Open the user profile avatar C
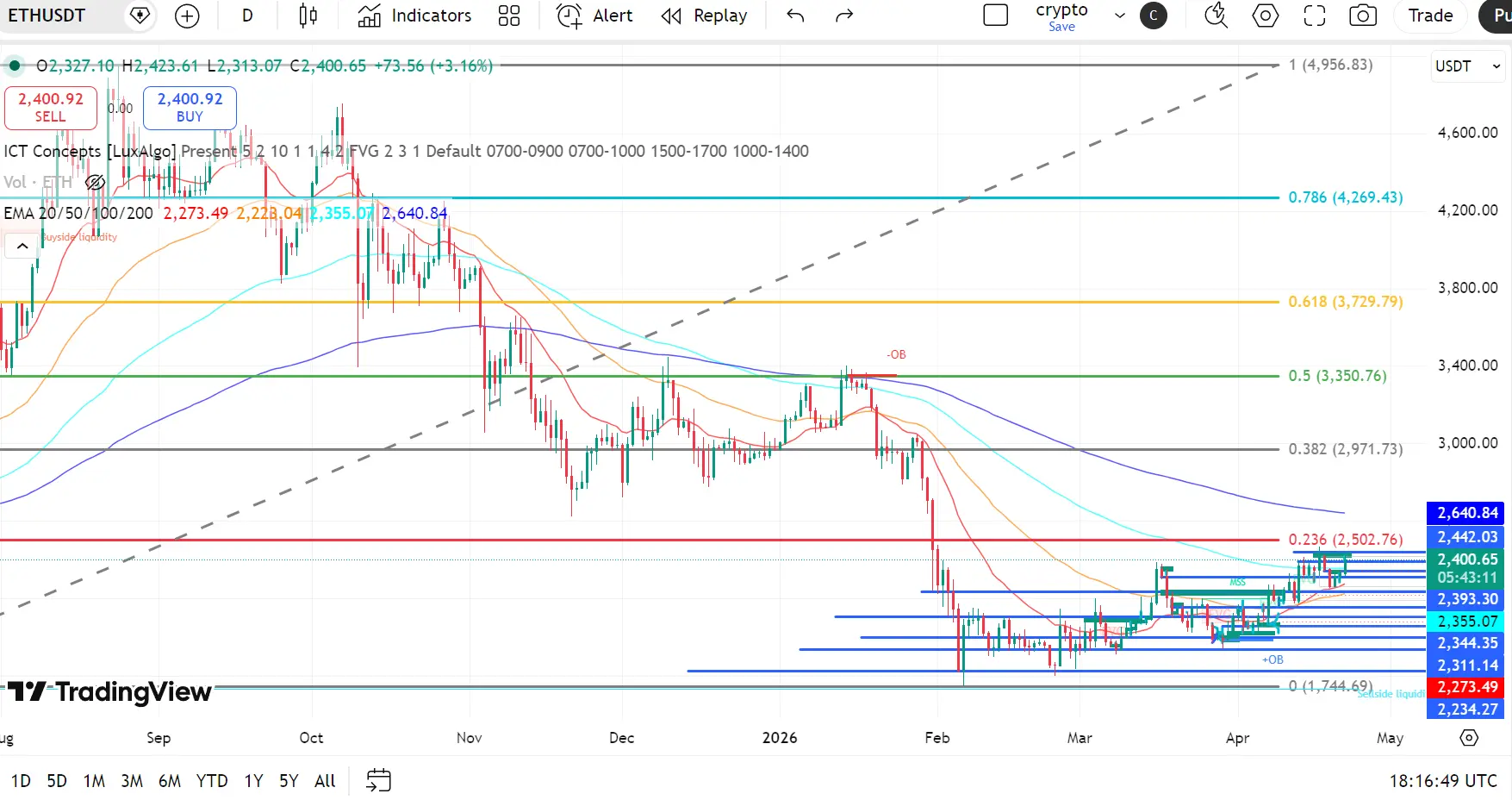 click(1154, 16)
